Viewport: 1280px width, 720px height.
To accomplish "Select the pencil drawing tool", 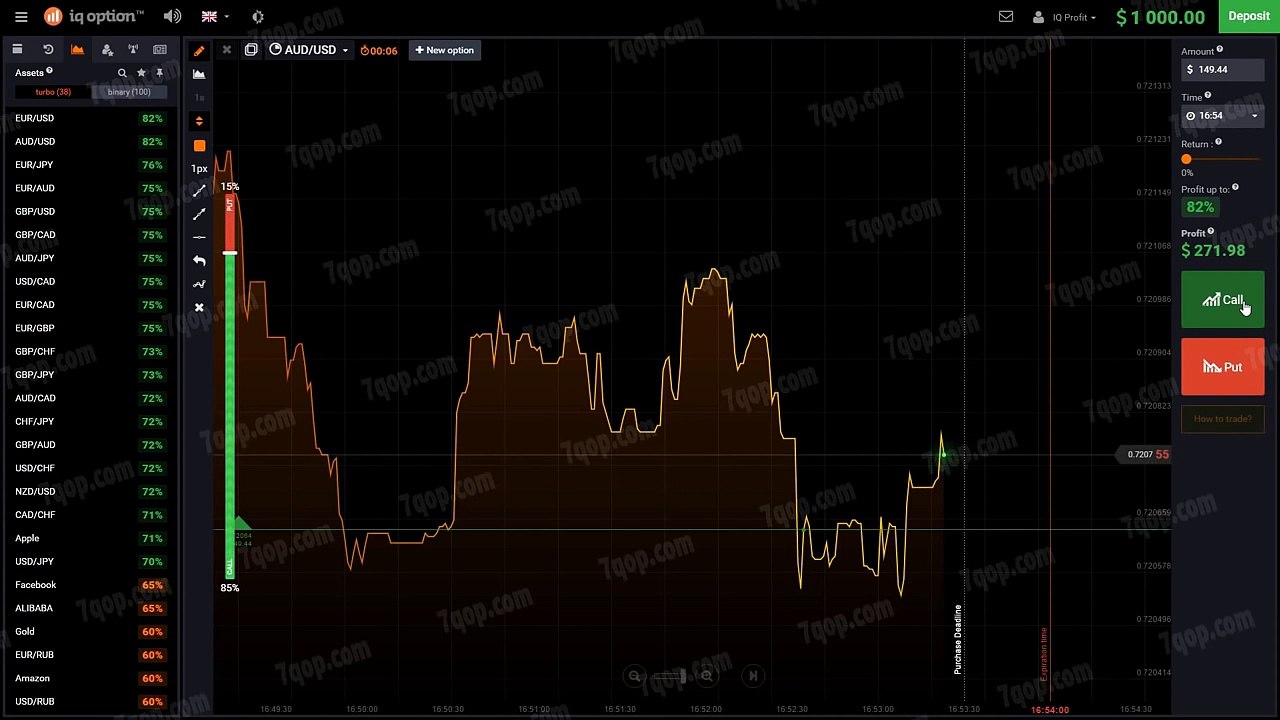I will pyautogui.click(x=199, y=51).
